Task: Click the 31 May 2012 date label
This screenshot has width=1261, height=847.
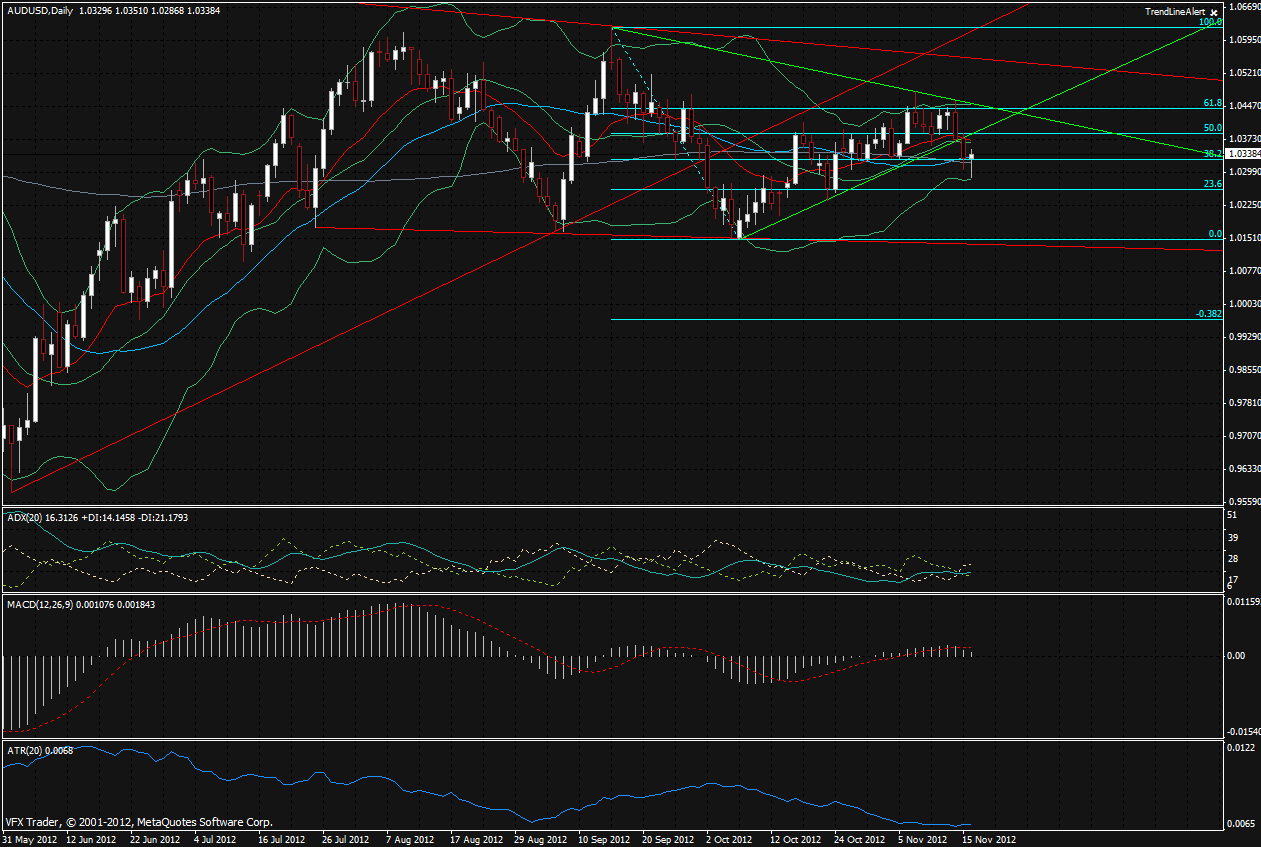Action: [30, 839]
